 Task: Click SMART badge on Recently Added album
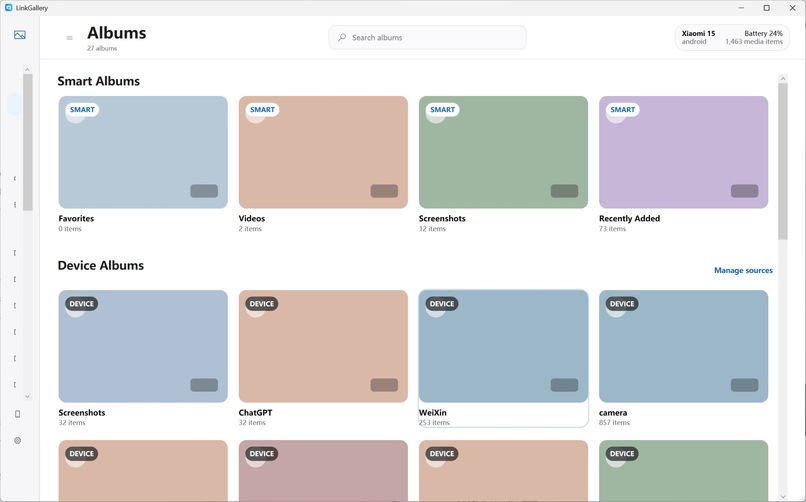point(622,109)
